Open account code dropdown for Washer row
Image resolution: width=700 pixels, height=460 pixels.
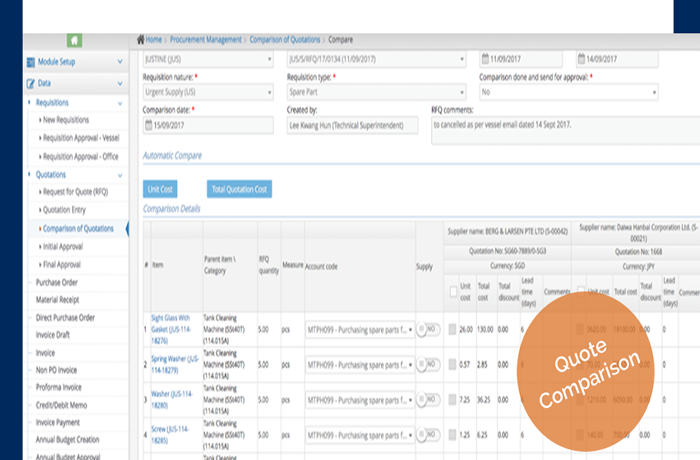pyautogui.click(x=360, y=400)
